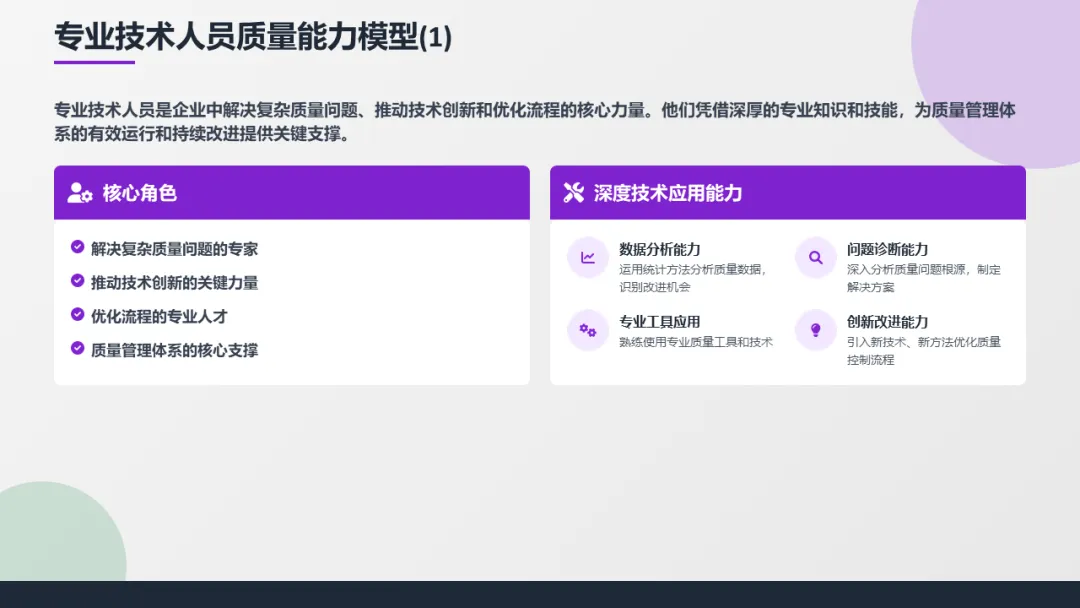Click the text 解决复杂质量问题的专家

(x=174, y=249)
